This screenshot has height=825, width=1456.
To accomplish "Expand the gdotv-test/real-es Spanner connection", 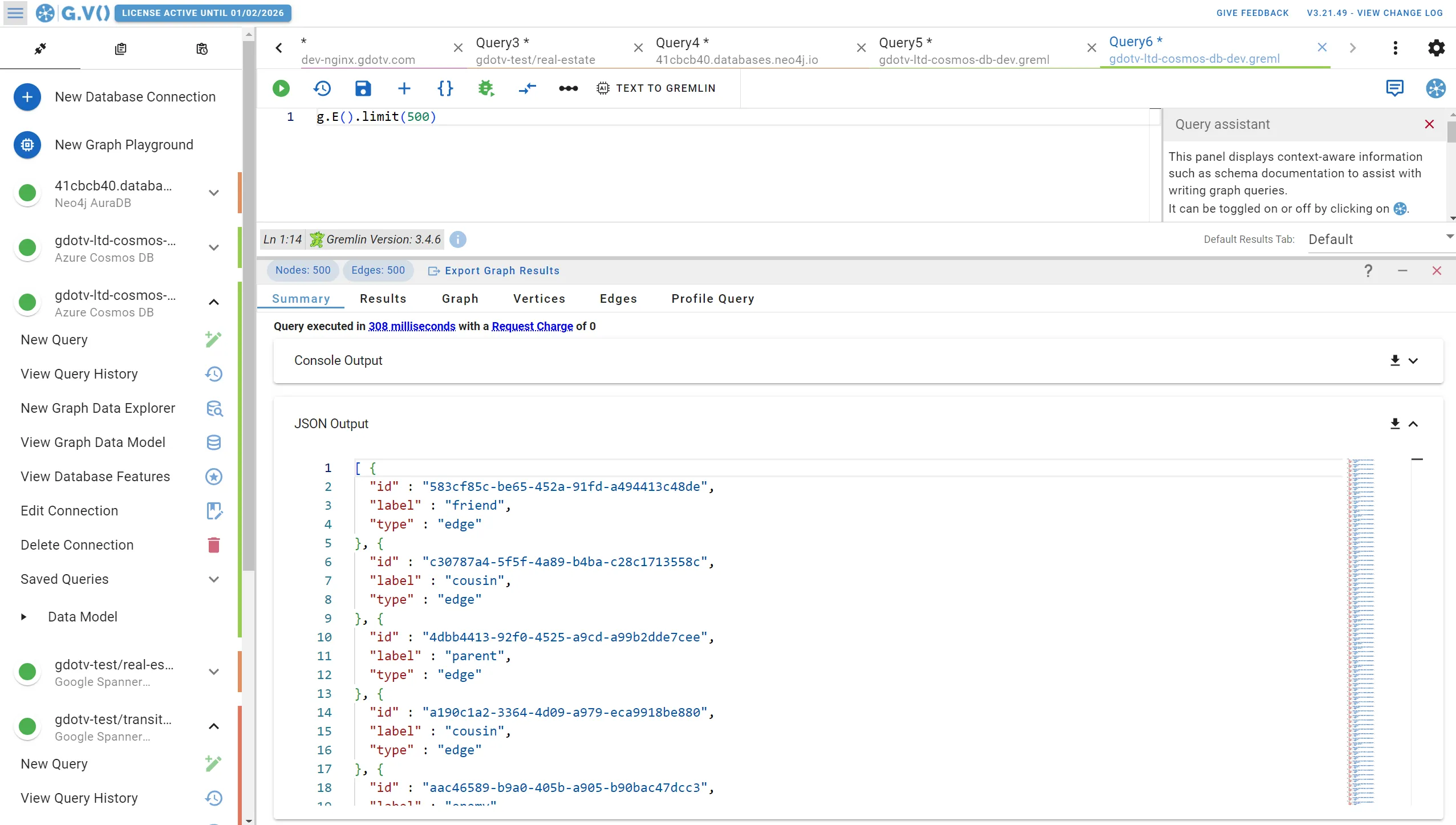I will [x=214, y=672].
